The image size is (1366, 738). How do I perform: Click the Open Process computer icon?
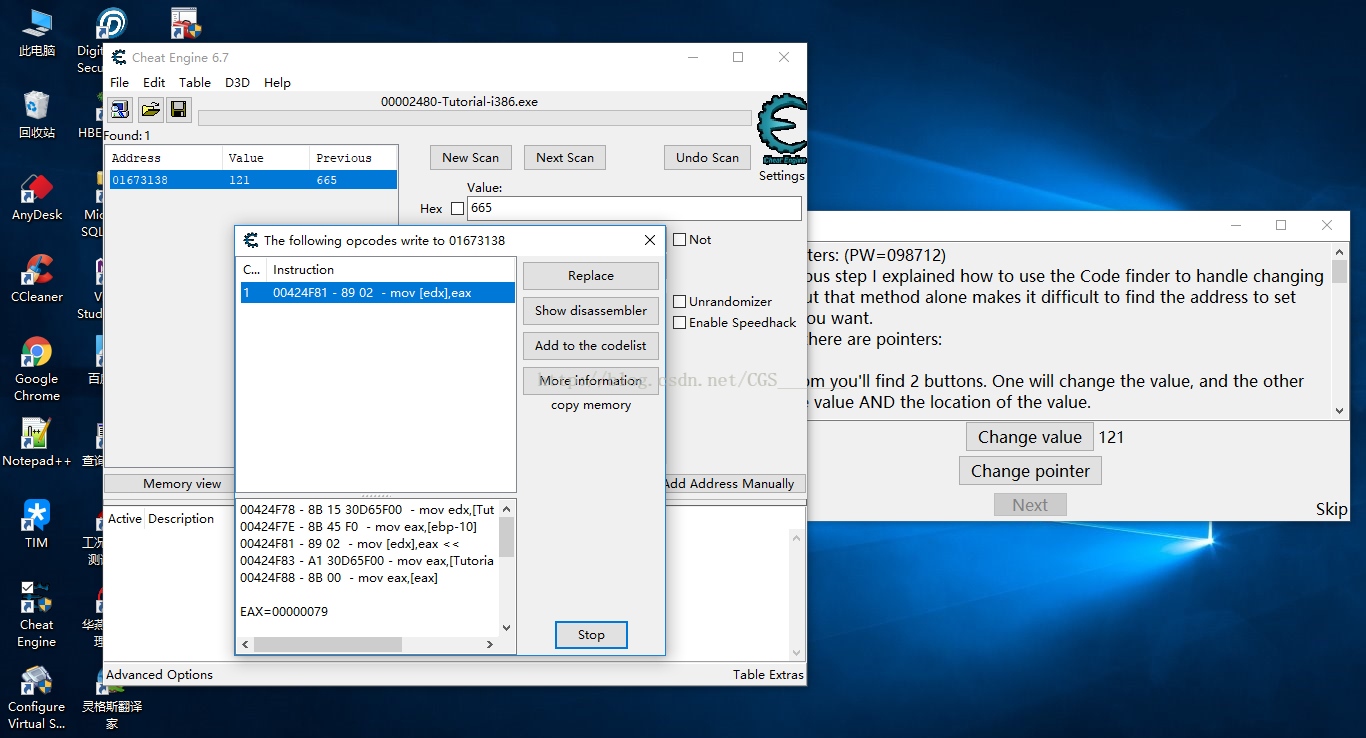[x=120, y=110]
